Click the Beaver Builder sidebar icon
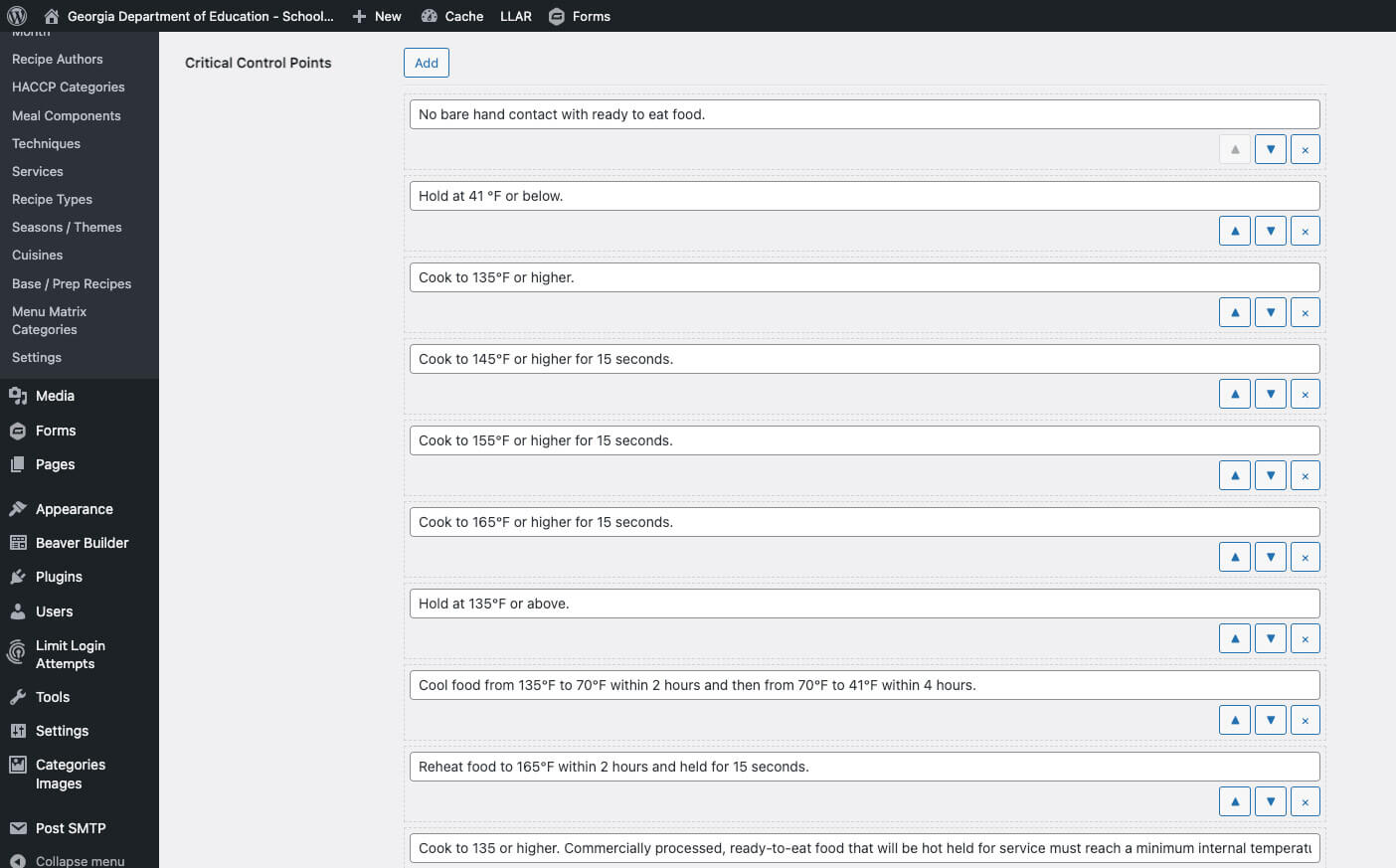The height and width of the screenshot is (868, 1396). pos(17,543)
